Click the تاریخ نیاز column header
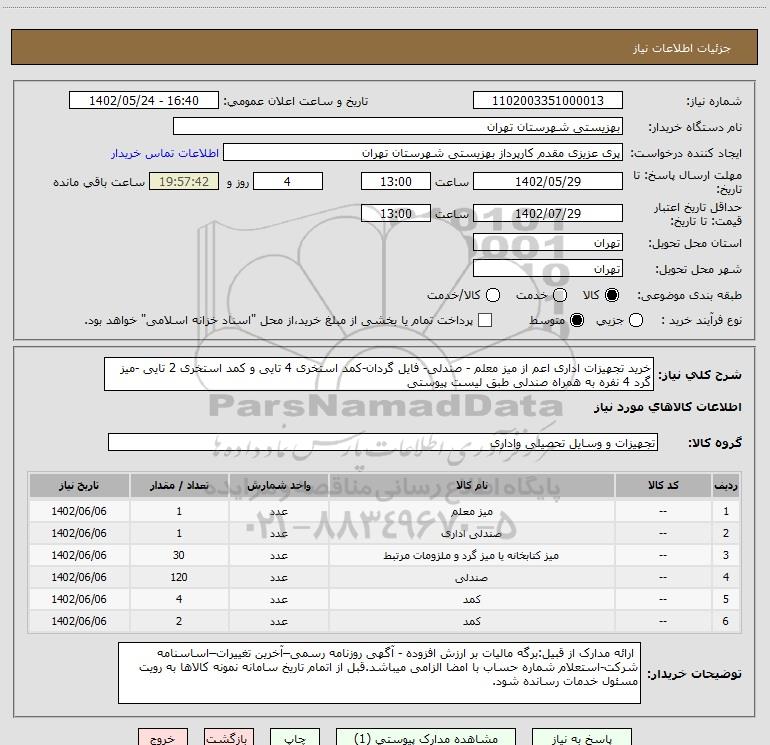 point(79,485)
